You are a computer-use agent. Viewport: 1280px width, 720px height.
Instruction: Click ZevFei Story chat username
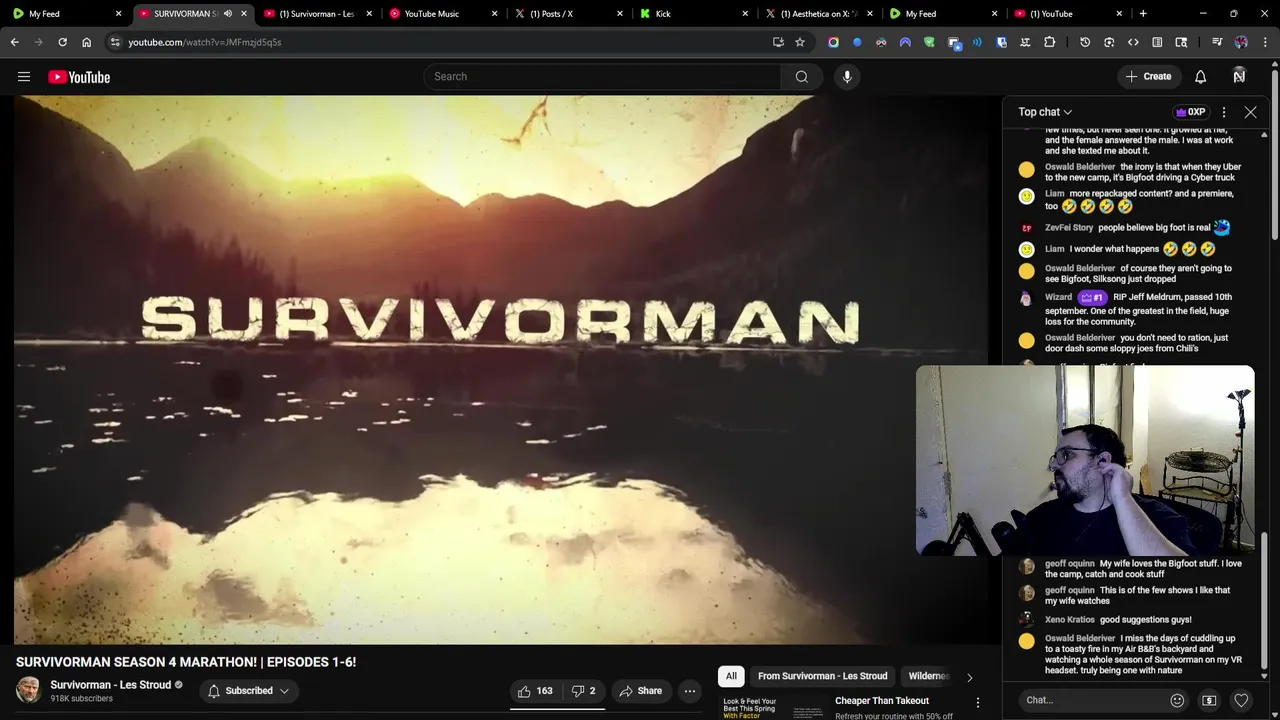click(1069, 228)
